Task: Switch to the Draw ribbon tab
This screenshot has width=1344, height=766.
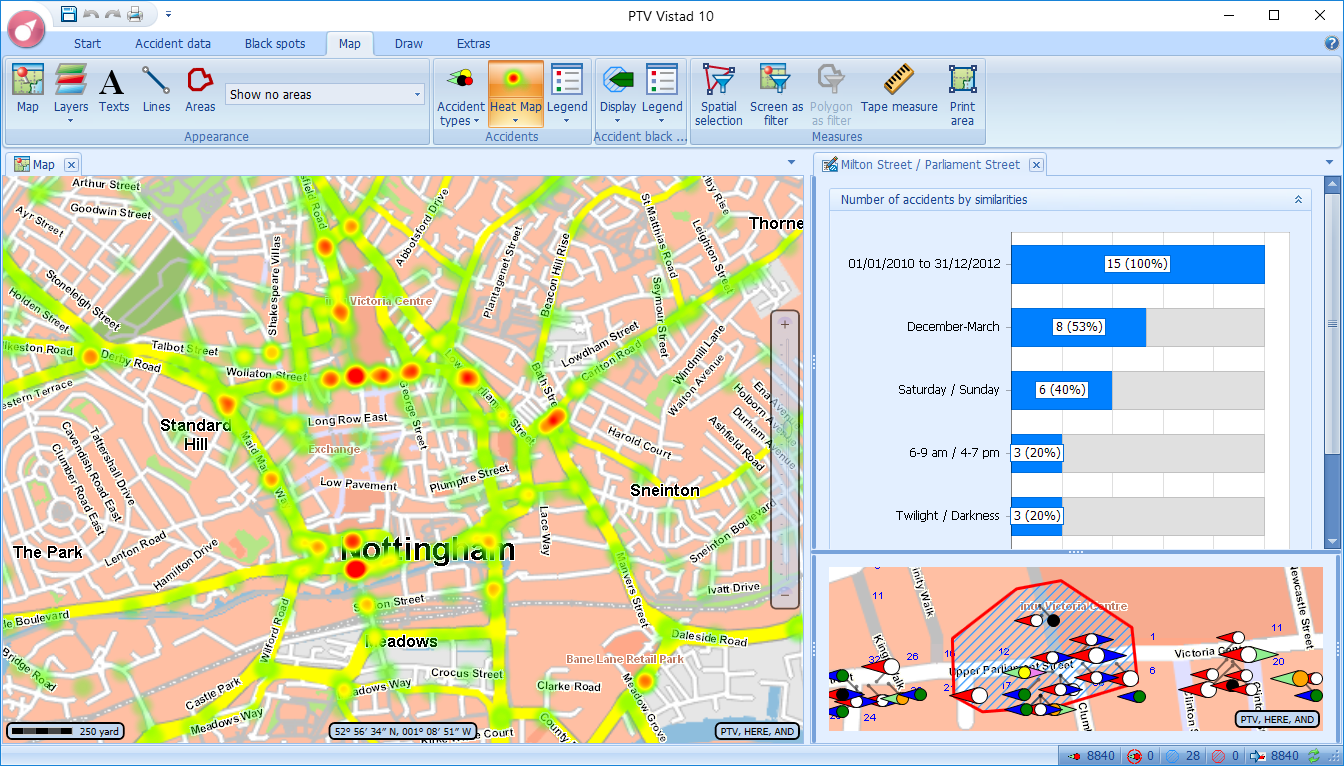Action: [408, 43]
